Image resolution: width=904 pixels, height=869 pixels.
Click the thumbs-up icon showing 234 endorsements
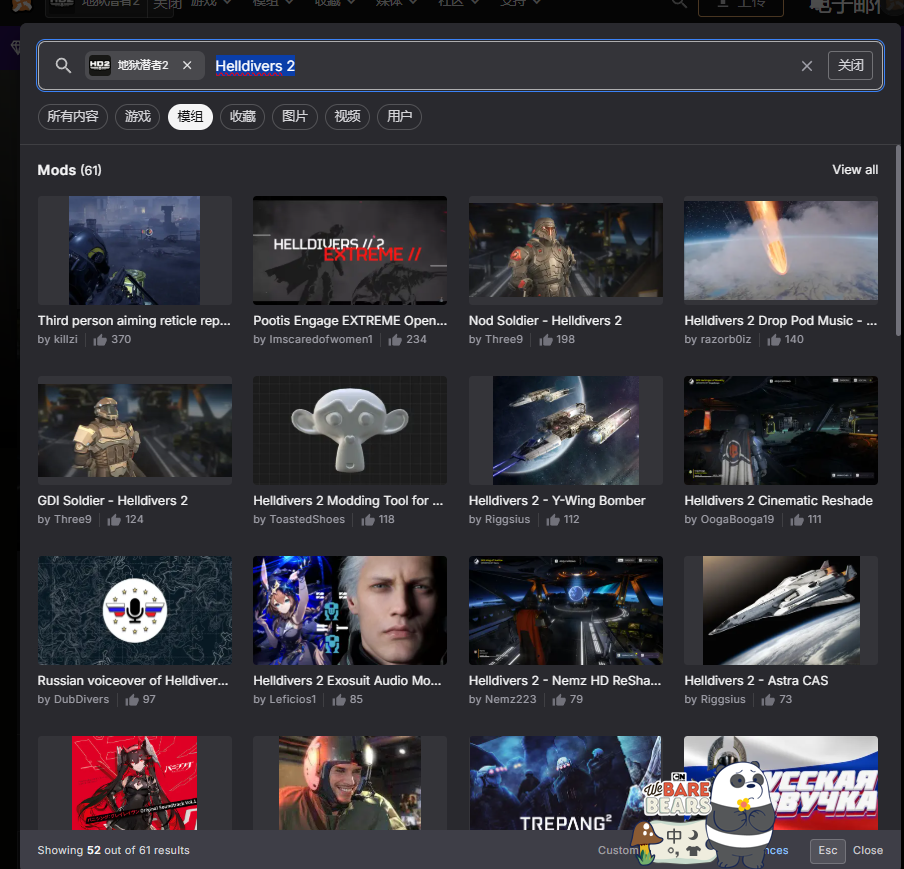pos(395,340)
